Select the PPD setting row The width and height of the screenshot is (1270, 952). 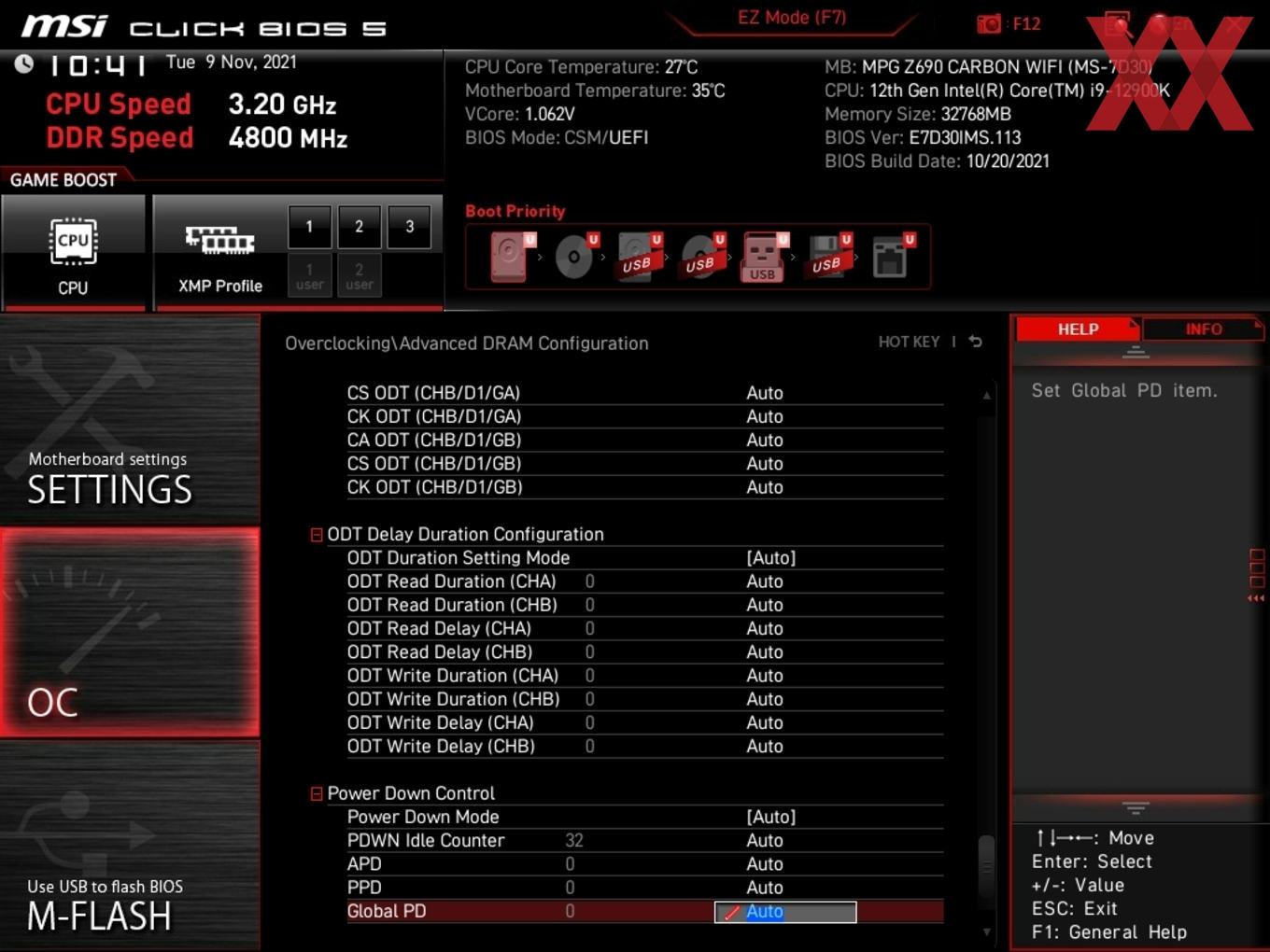[644, 888]
